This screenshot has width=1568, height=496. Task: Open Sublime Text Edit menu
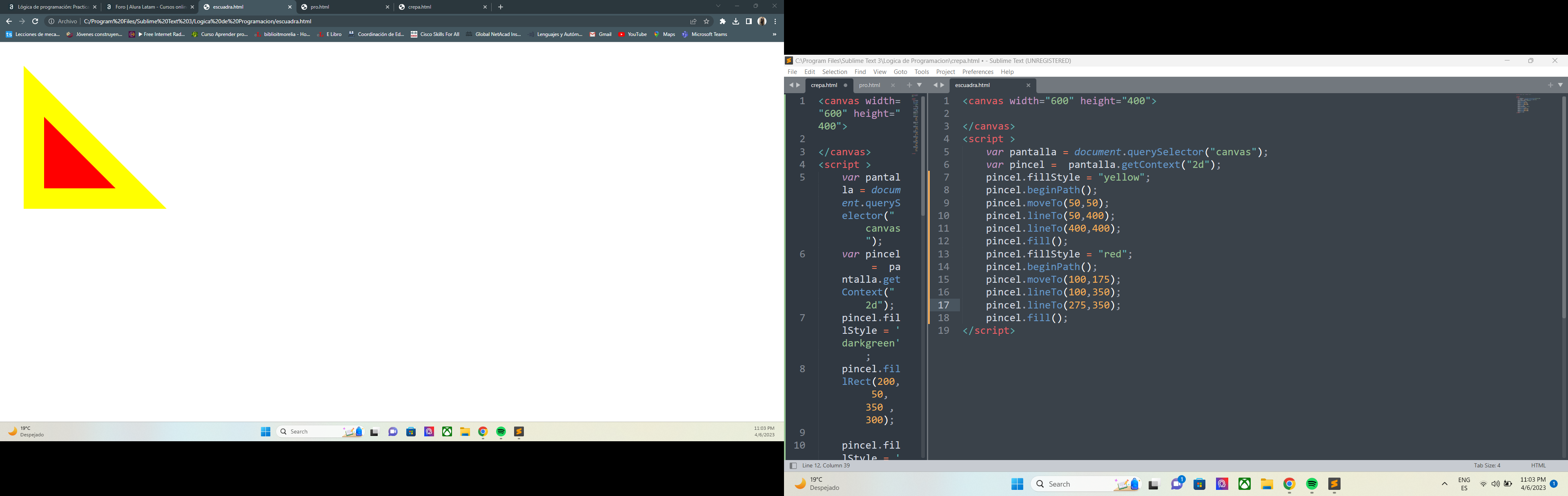click(x=810, y=72)
